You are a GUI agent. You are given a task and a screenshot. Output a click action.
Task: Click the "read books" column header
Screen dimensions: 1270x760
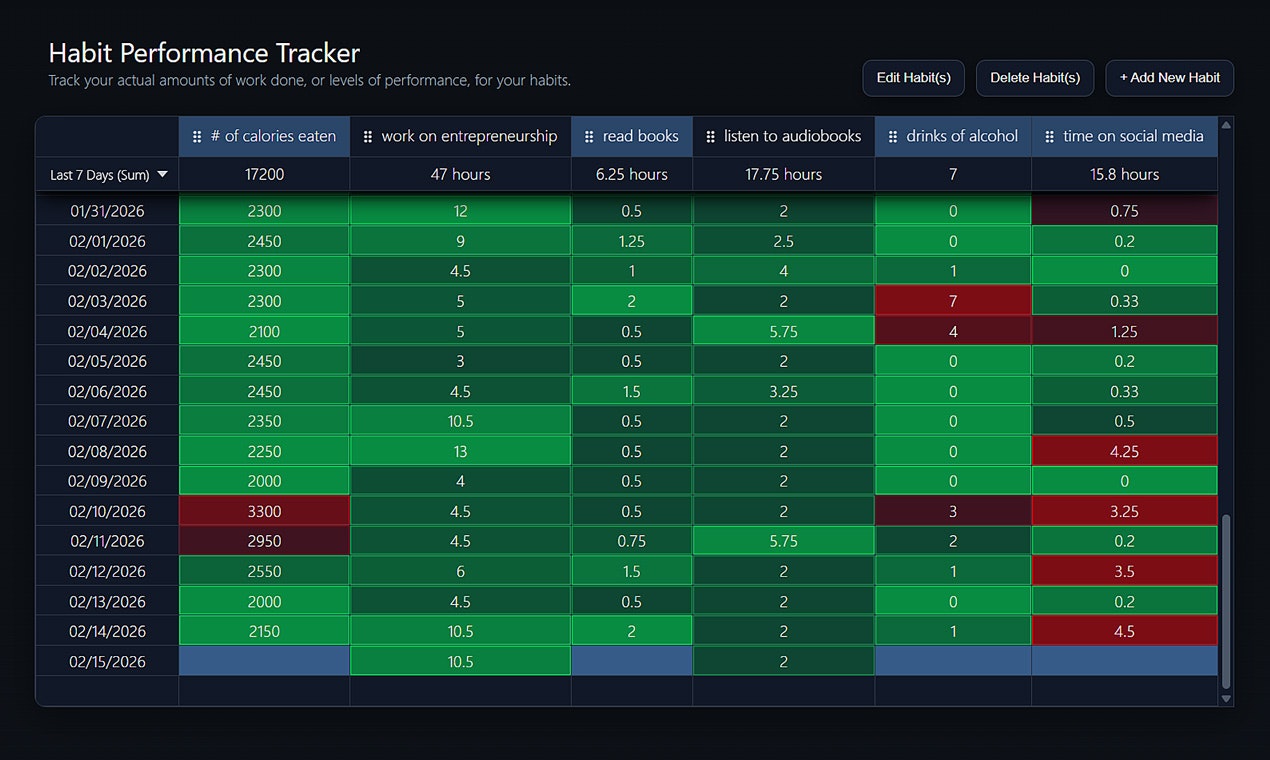[640, 136]
